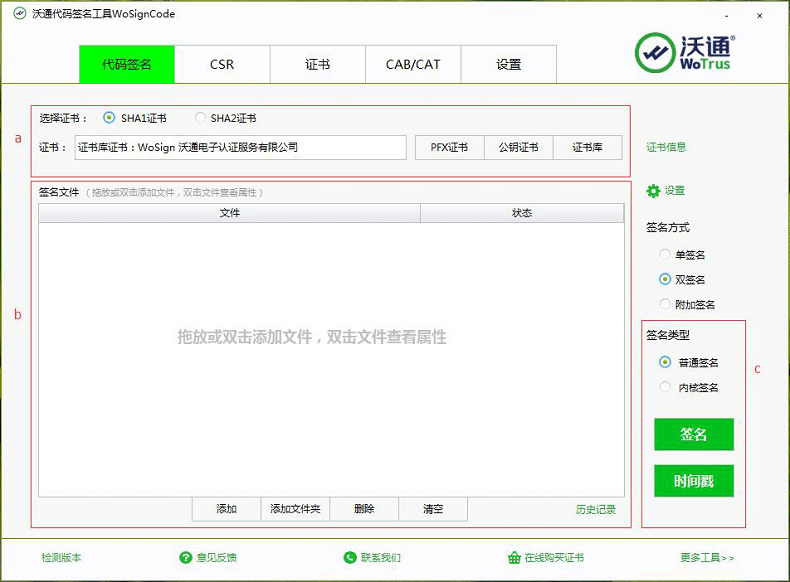
Task: Click the PFX证书 button
Action: (x=449, y=147)
